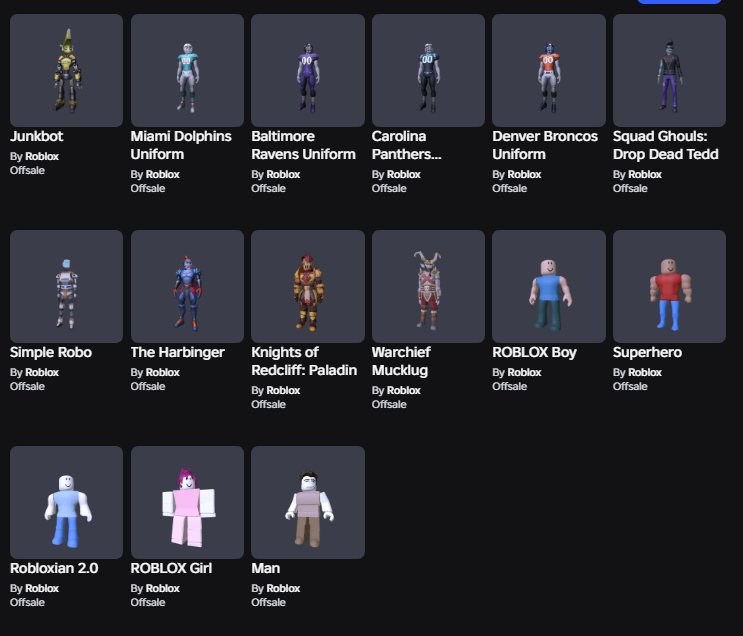Click Roblox creator link under Warchief Mucklug
This screenshot has width=743, height=636.
tap(404, 391)
